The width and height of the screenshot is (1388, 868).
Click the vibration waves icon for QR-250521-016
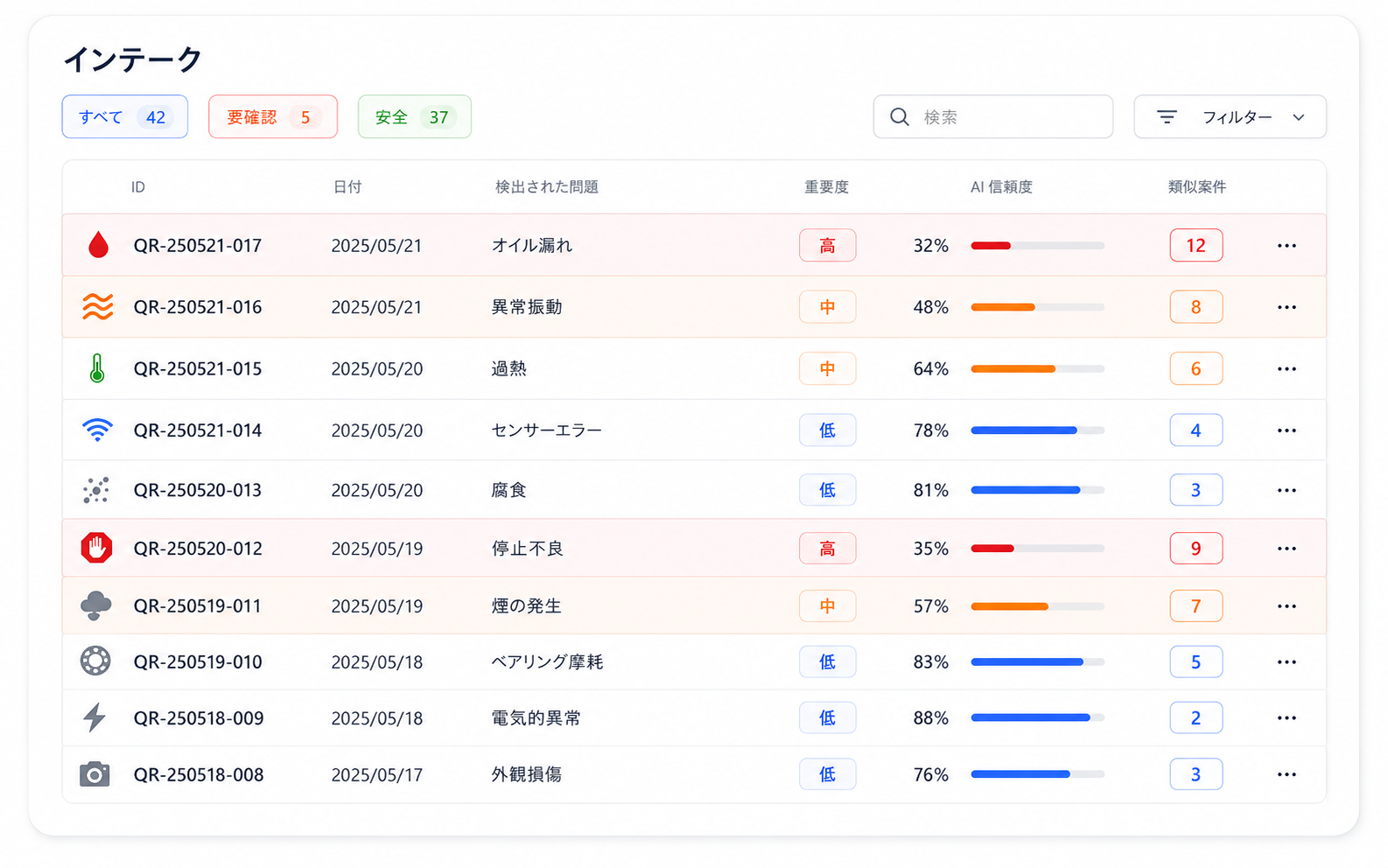pyautogui.click(x=97, y=307)
